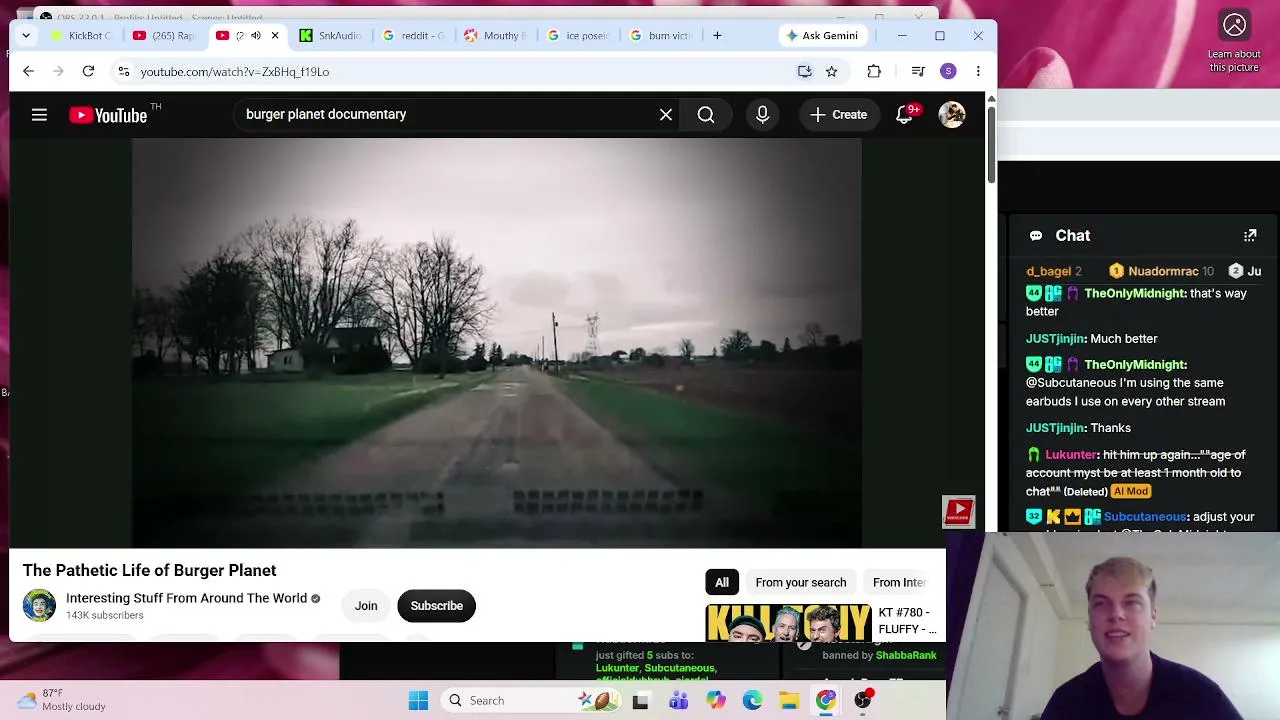Viewport: 1280px width, 720px height.
Task: Open OBS Studio from the taskbar
Action: [863, 700]
